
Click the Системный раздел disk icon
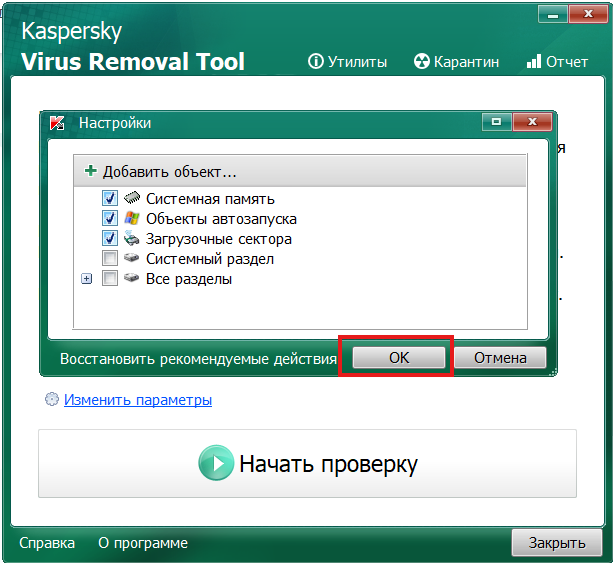(132, 258)
